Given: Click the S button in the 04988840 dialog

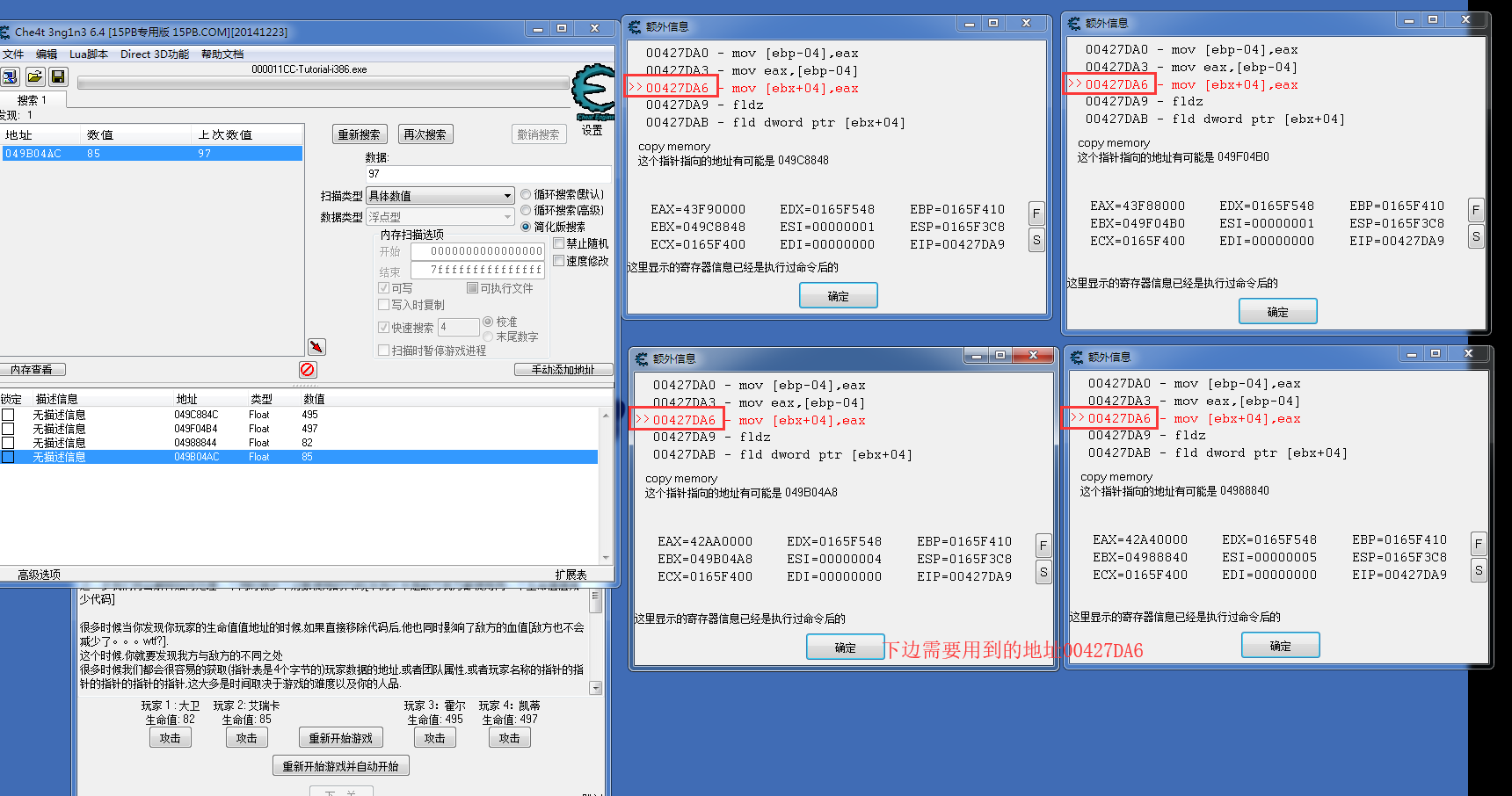Looking at the screenshot, I should [1479, 570].
